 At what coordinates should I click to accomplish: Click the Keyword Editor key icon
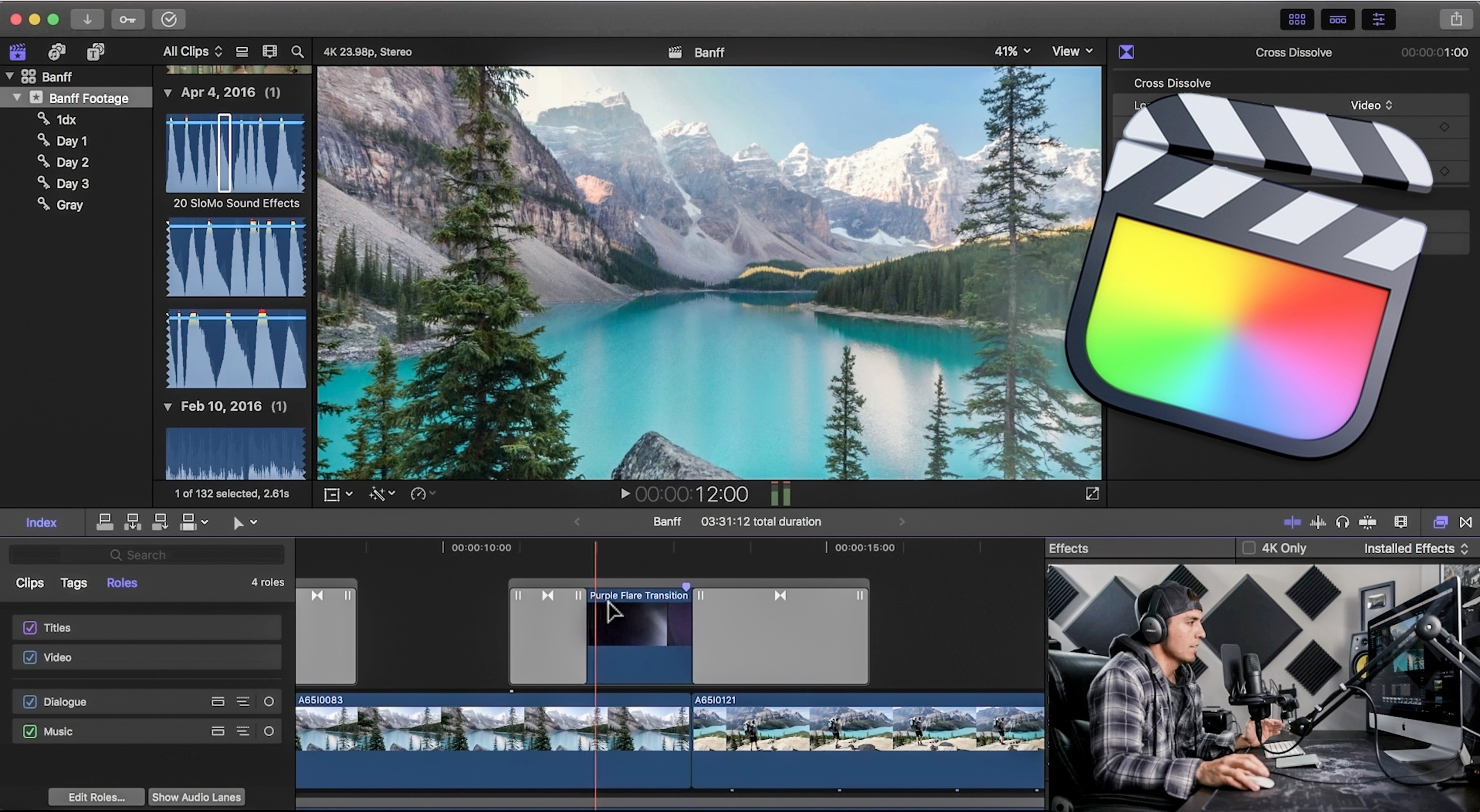tap(128, 19)
